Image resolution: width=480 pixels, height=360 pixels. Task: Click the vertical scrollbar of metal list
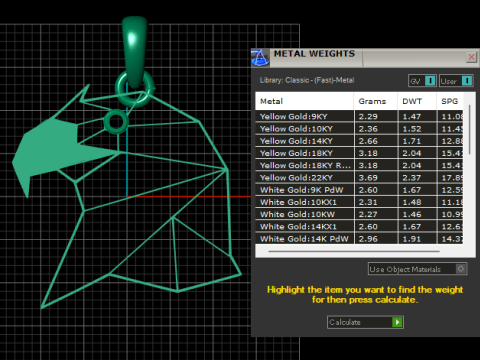click(469, 129)
